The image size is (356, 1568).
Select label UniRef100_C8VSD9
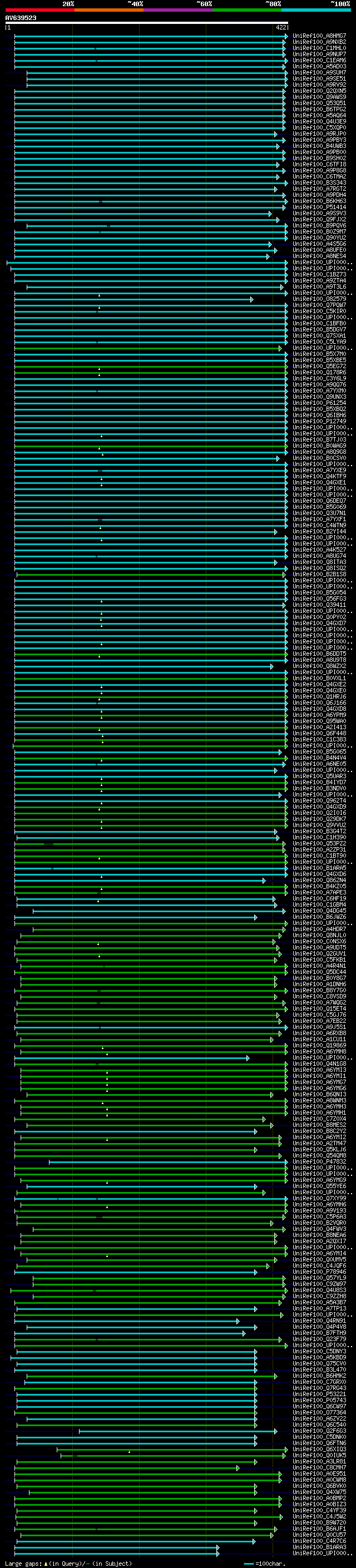click(319, 997)
